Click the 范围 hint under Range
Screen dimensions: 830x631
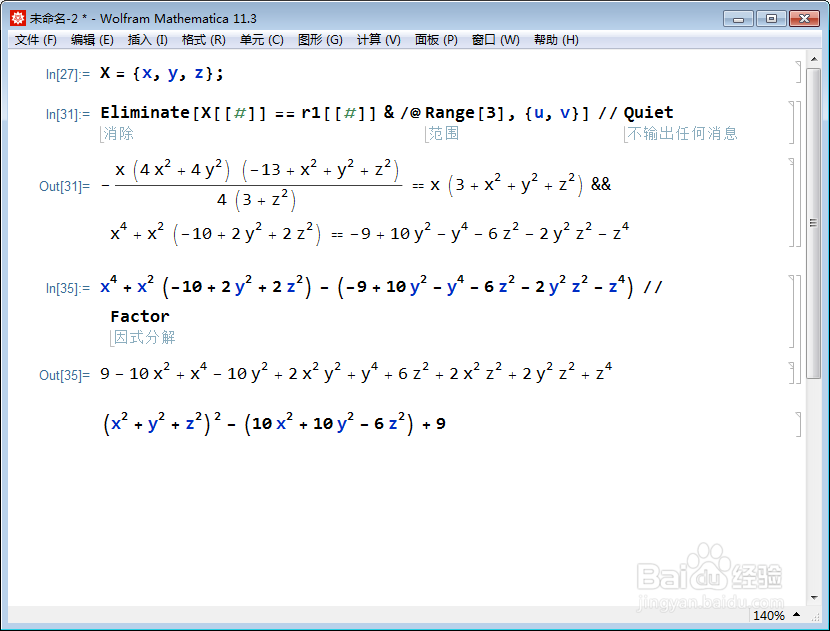(444, 133)
